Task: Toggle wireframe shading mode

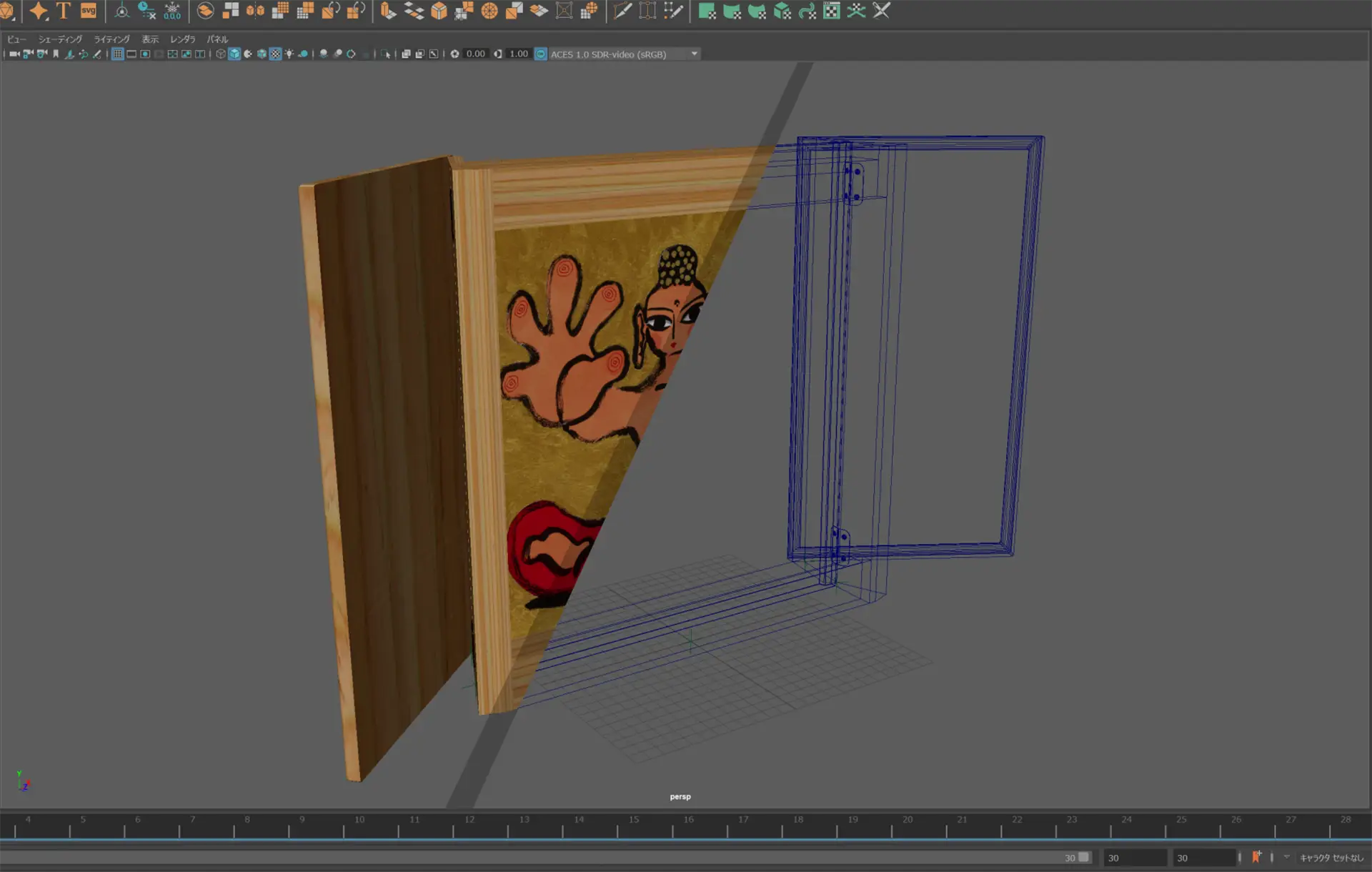Action: [221, 54]
